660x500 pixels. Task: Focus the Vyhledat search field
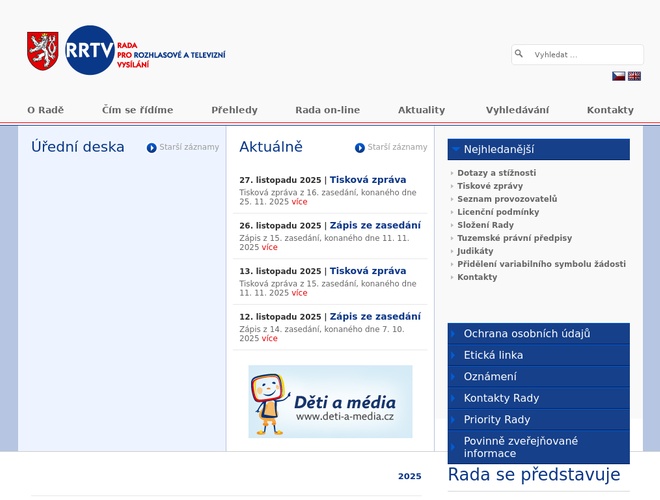point(584,55)
